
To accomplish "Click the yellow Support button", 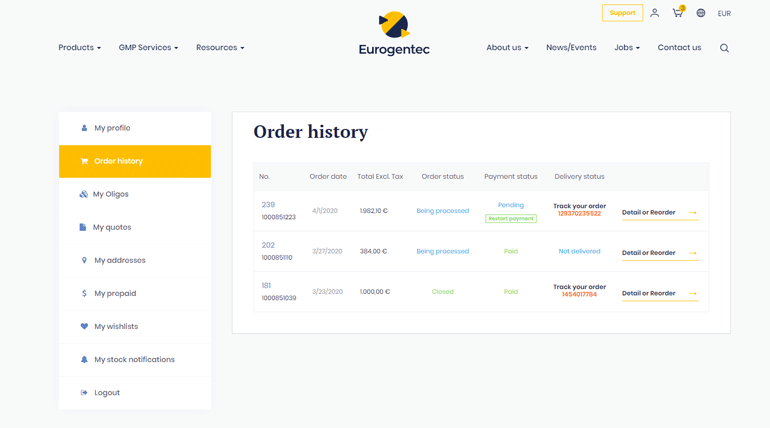I will (x=622, y=13).
